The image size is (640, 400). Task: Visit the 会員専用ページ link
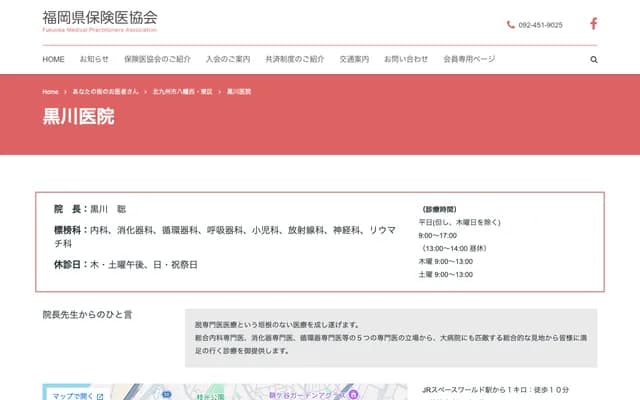point(469,60)
